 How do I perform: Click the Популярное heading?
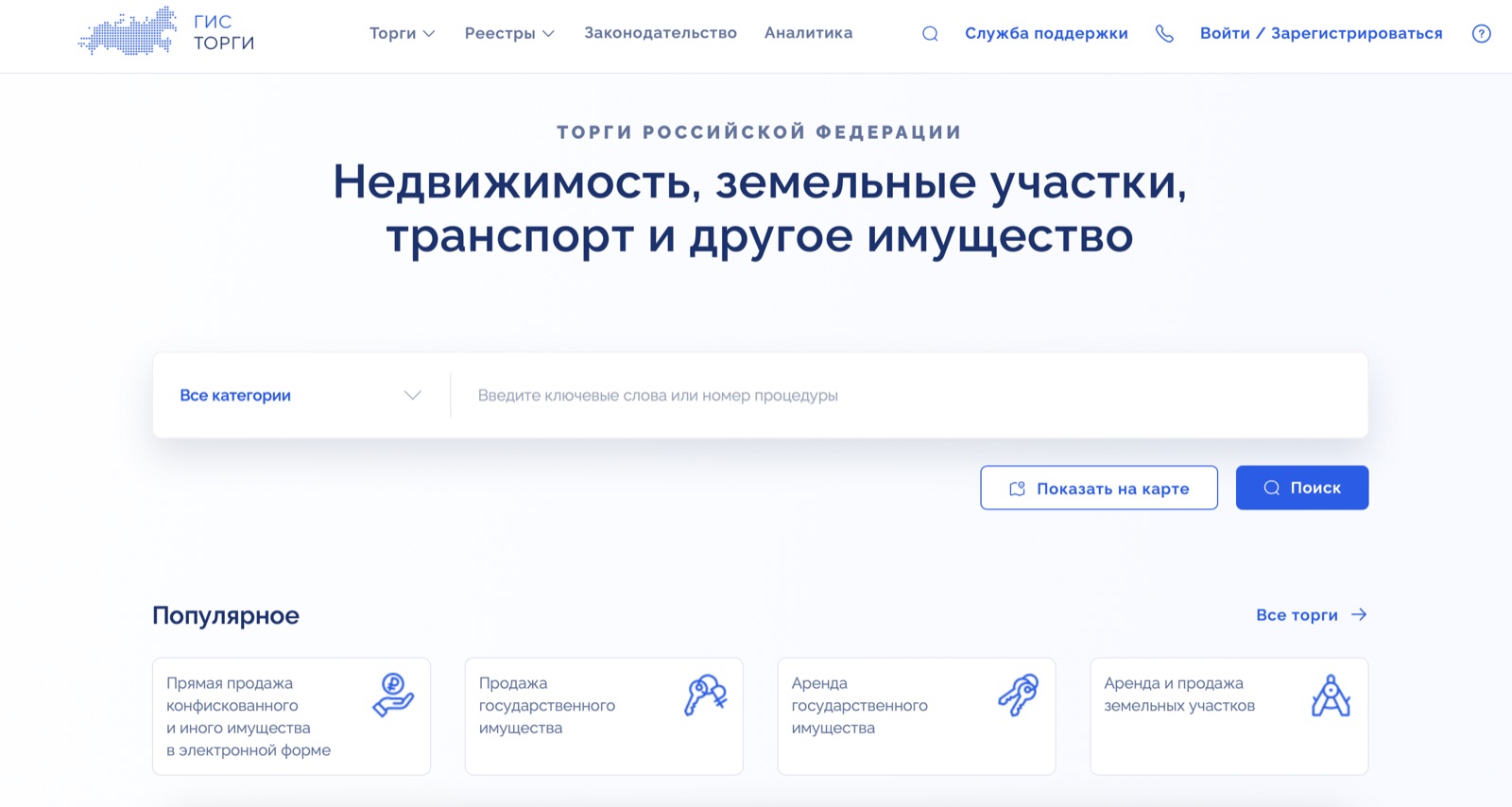226,616
